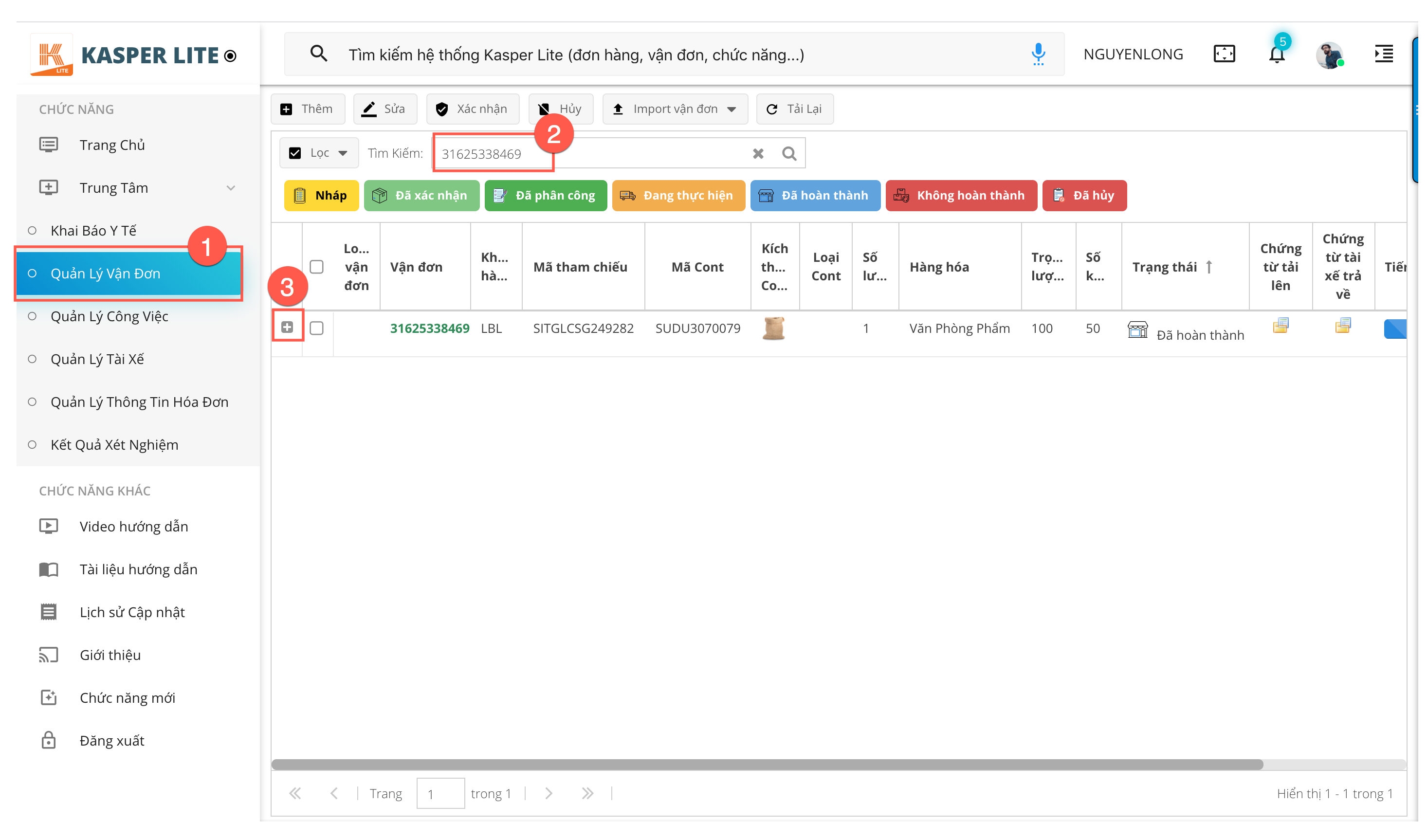1427x840 pixels.
Task: Click the search magnifier in Tìm Kiếm box
Action: (789, 153)
